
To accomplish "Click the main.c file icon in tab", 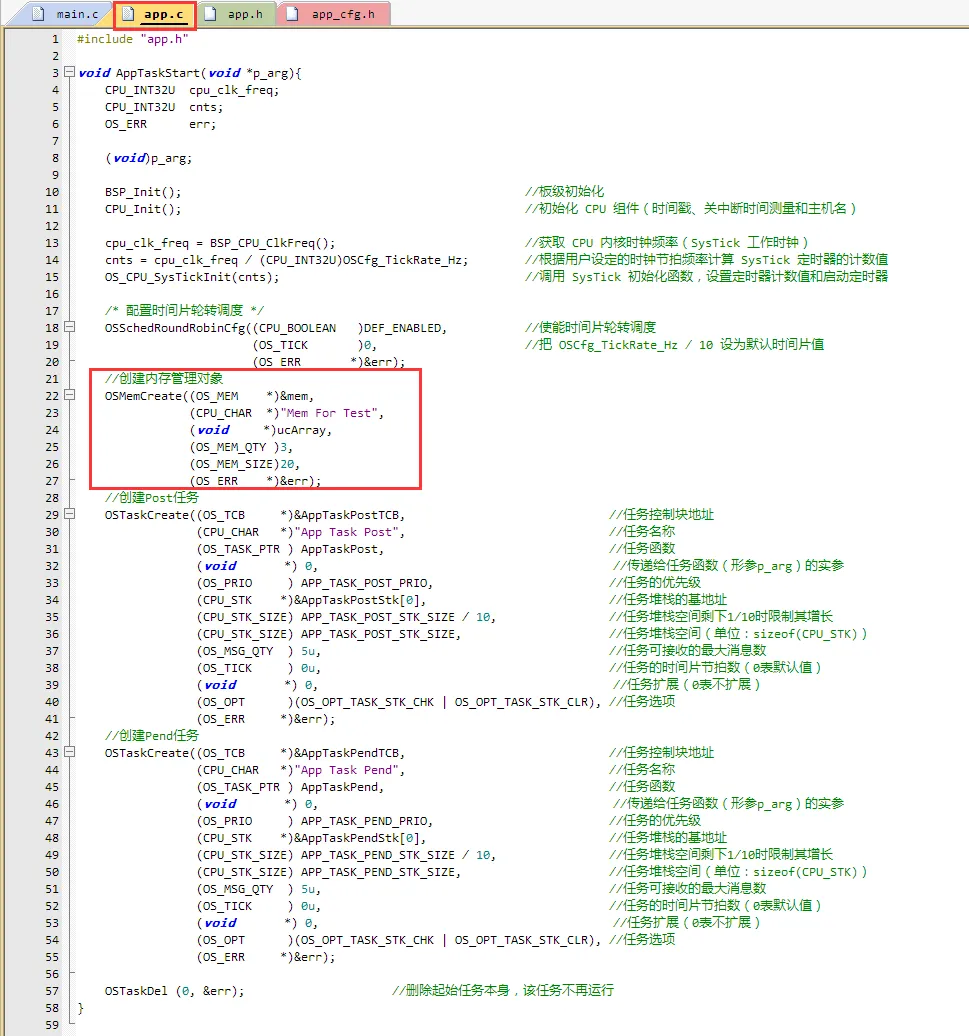I will pyautogui.click(x=38, y=14).
